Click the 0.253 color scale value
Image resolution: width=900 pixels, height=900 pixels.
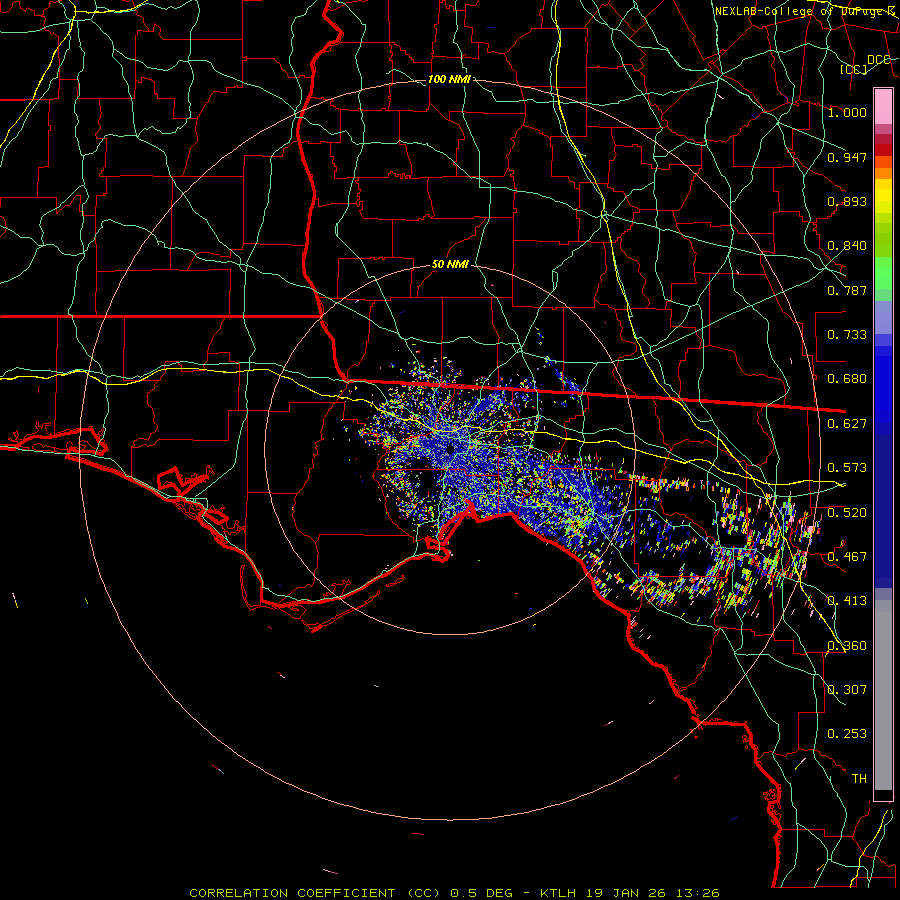(847, 734)
